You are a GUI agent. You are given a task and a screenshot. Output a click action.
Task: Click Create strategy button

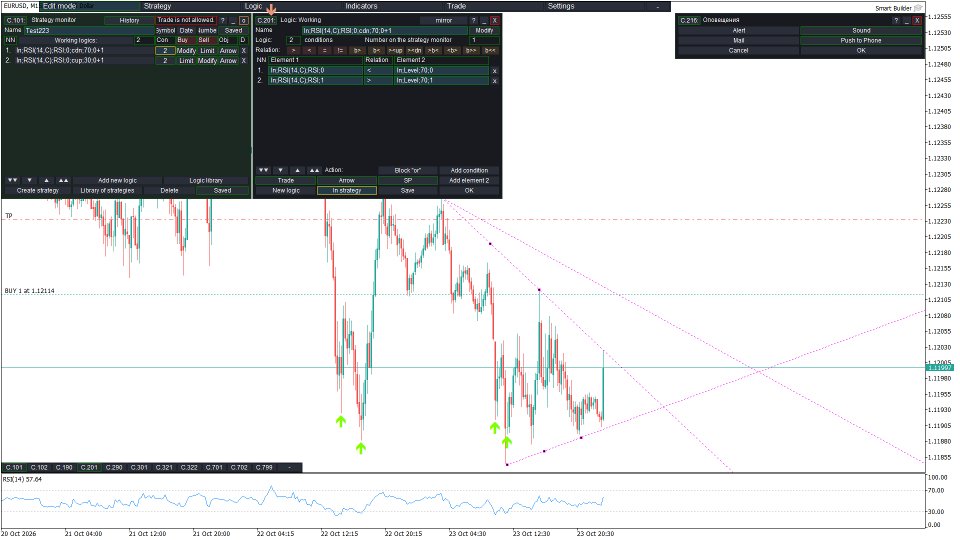coord(38,190)
